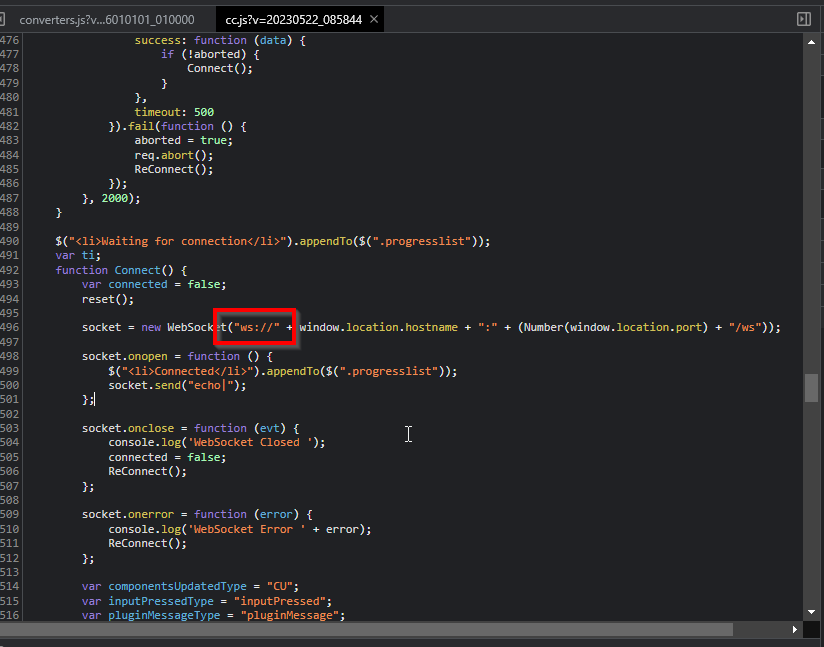The height and width of the screenshot is (647, 824).
Task: Click the vertical scrollbar up arrow
Action: (x=811, y=42)
